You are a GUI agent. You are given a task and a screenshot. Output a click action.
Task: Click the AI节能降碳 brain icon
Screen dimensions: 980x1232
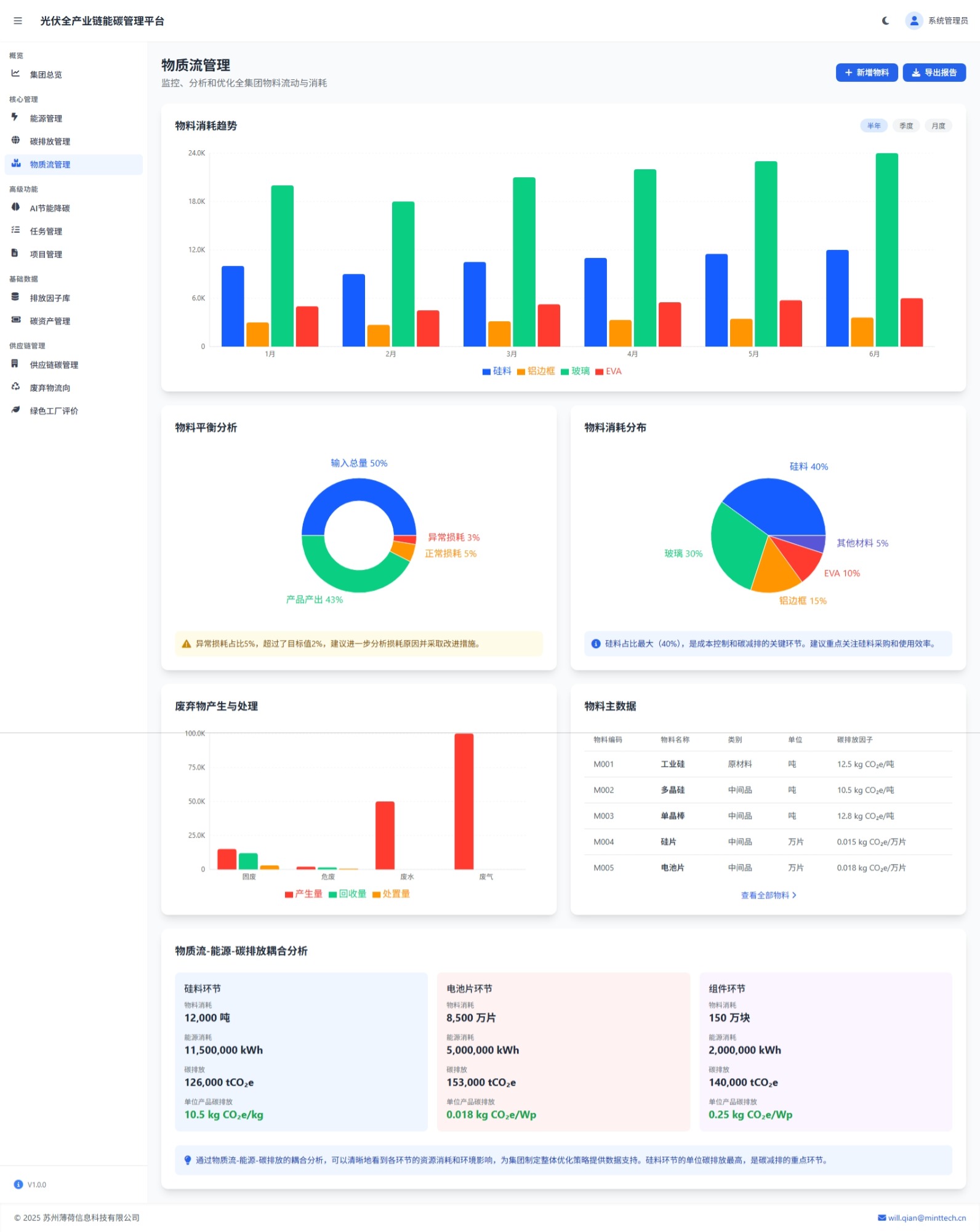pyautogui.click(x=15, y=207)
